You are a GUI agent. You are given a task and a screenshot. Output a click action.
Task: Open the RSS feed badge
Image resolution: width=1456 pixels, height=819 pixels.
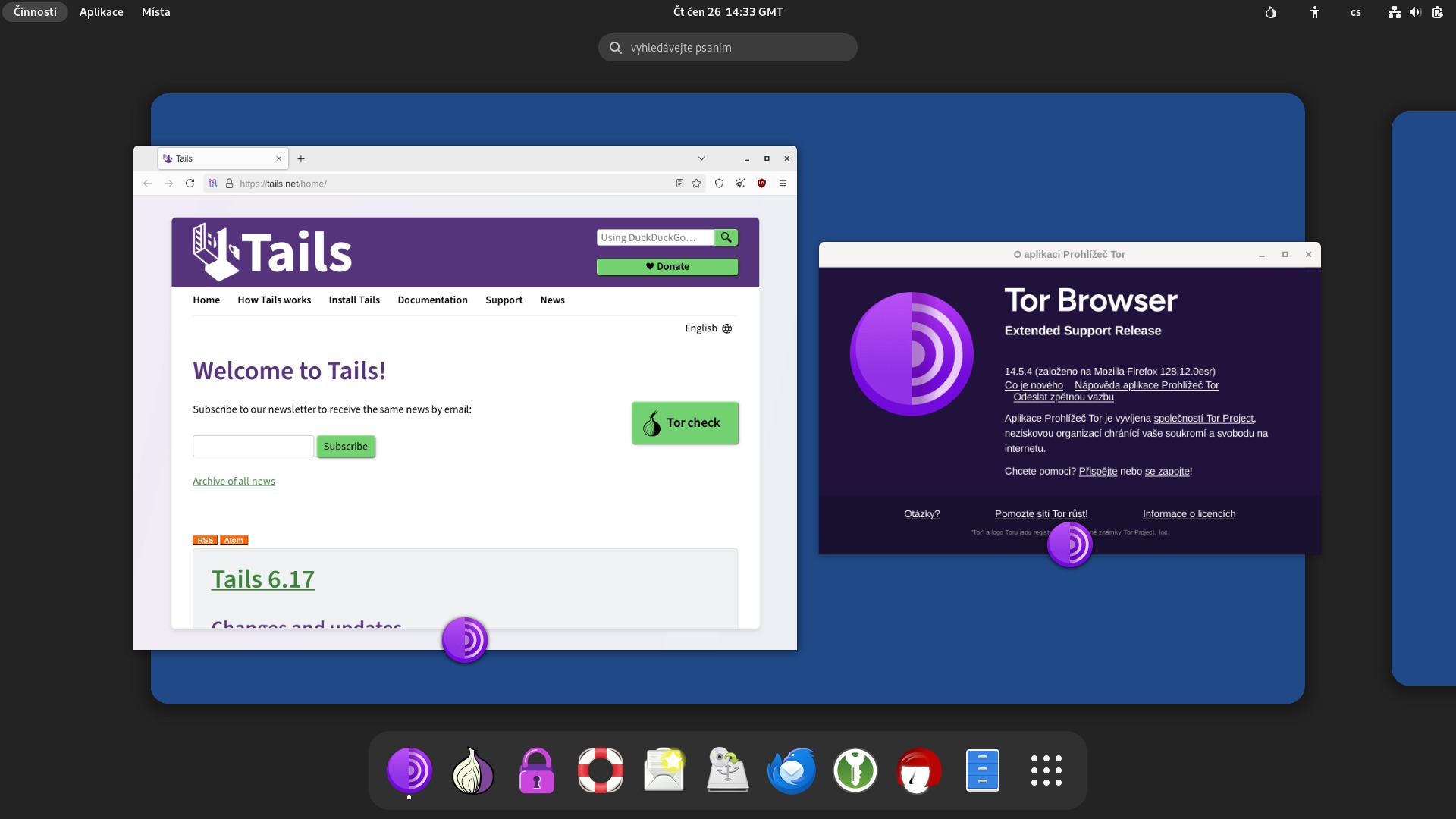point(205,541)
